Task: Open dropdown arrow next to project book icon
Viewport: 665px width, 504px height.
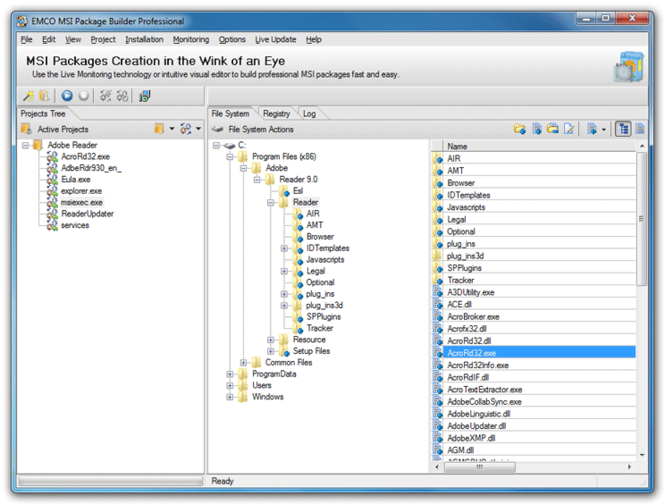Action: [x=172, y=129]
